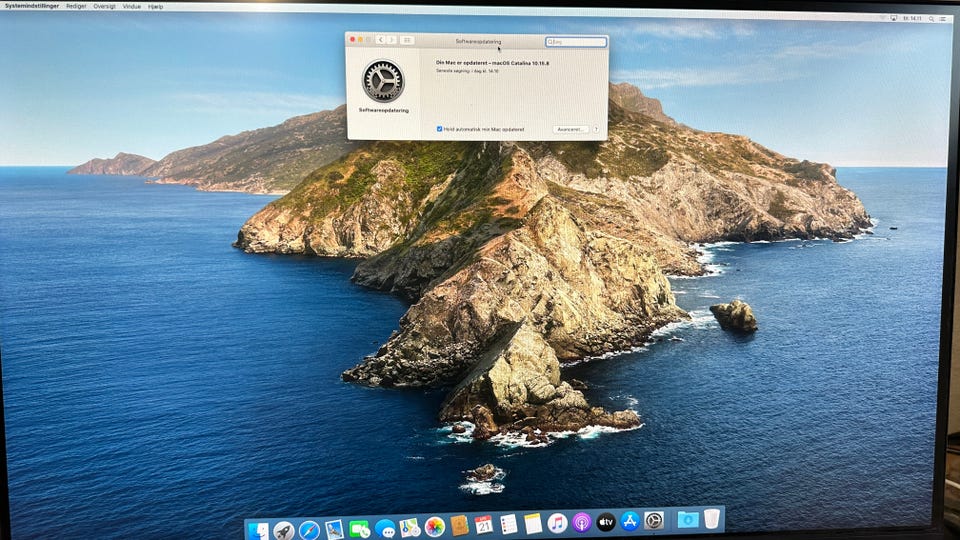
Task: Open the Rediger menu
Action: pyautogui.click(x=76, y=6)
